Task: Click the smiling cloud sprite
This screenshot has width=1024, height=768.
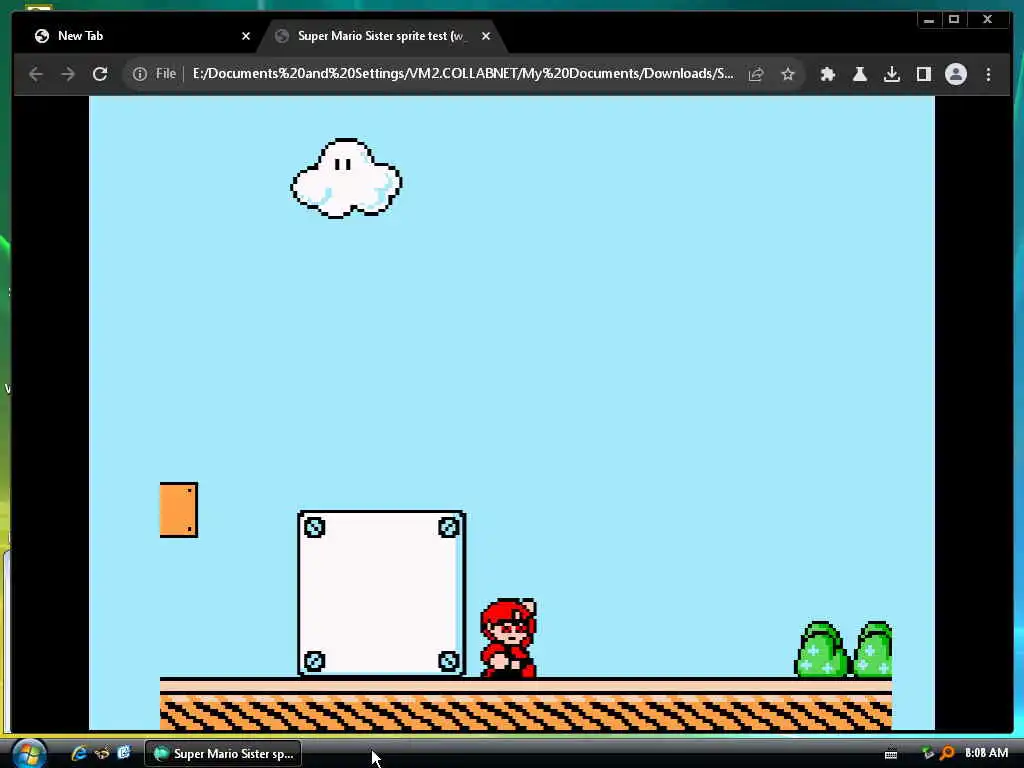Action: pos(346,178)
